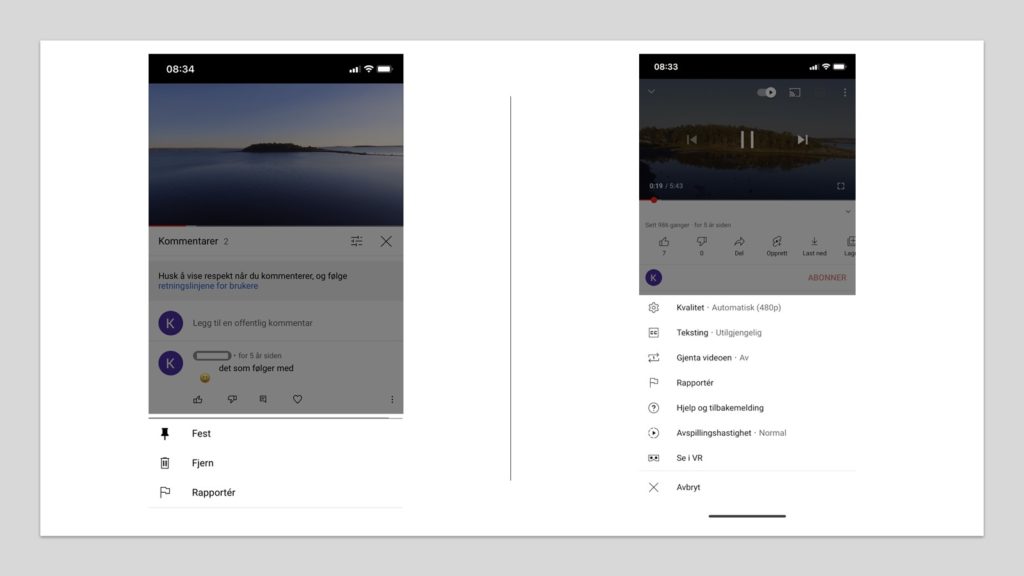Open the Teksting captions option
This screenshot has width=1024, height=576.
coord(747,332)
